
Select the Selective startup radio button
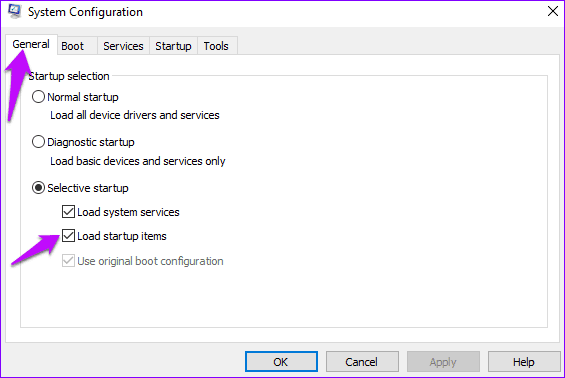(38, 188)
